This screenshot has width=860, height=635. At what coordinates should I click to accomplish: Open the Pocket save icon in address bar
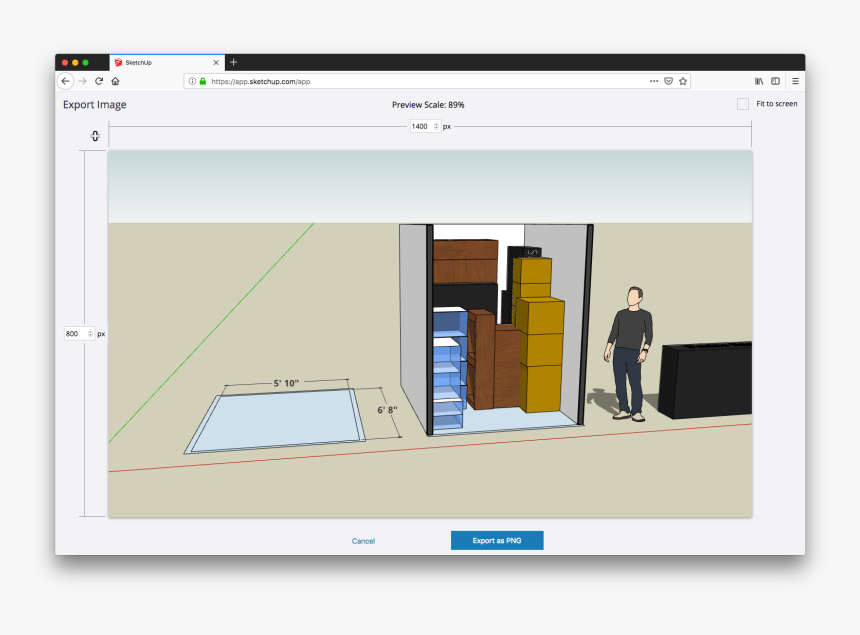coord(668,81)
